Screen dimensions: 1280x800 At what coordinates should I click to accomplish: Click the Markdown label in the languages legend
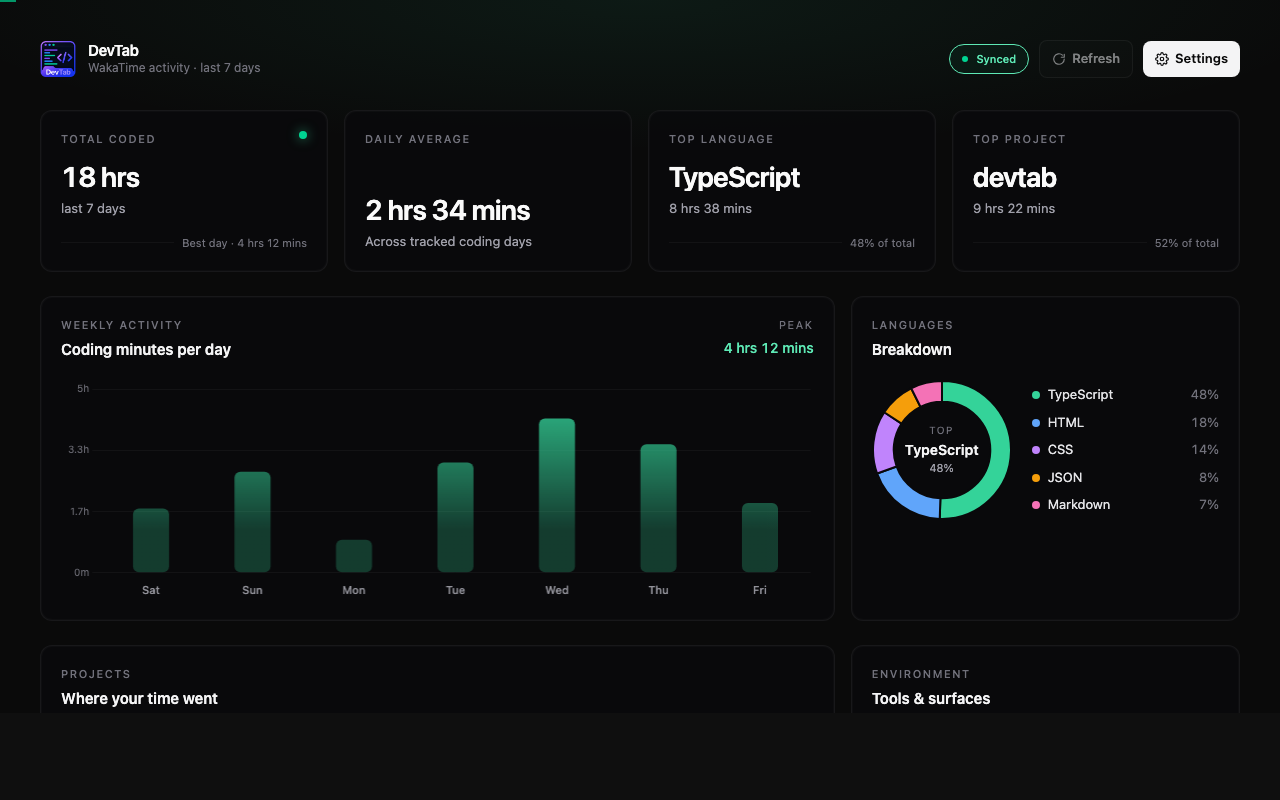1079,505
